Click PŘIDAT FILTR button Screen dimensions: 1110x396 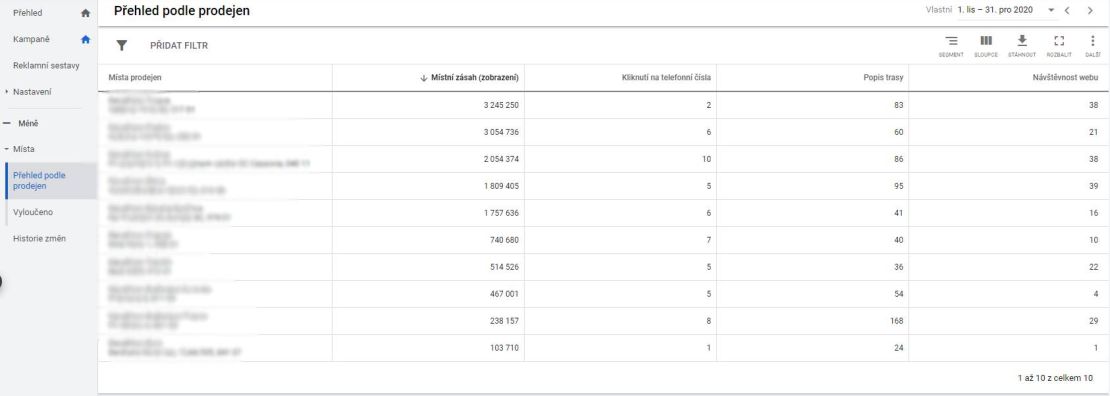tap(179, 45)
